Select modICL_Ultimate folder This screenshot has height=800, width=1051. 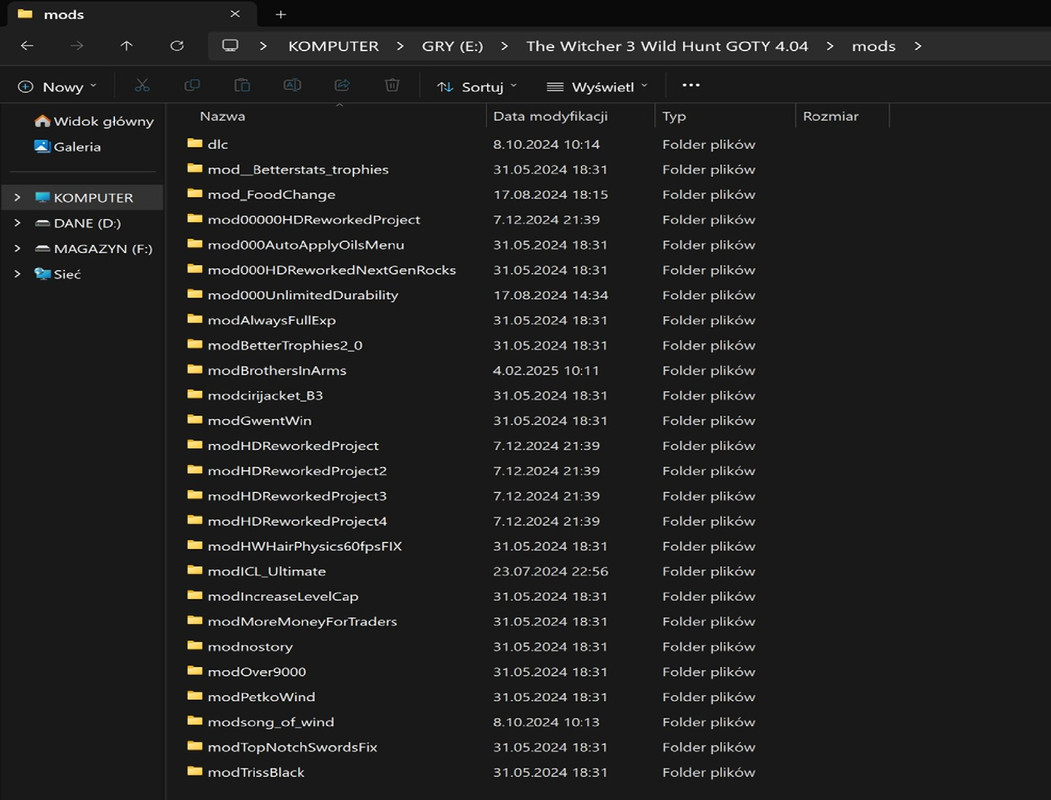[267, 571]
